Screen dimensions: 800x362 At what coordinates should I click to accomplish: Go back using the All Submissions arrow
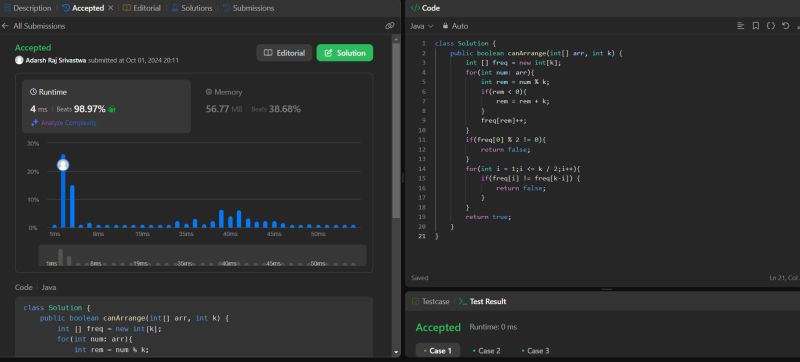tap(5, 25)
